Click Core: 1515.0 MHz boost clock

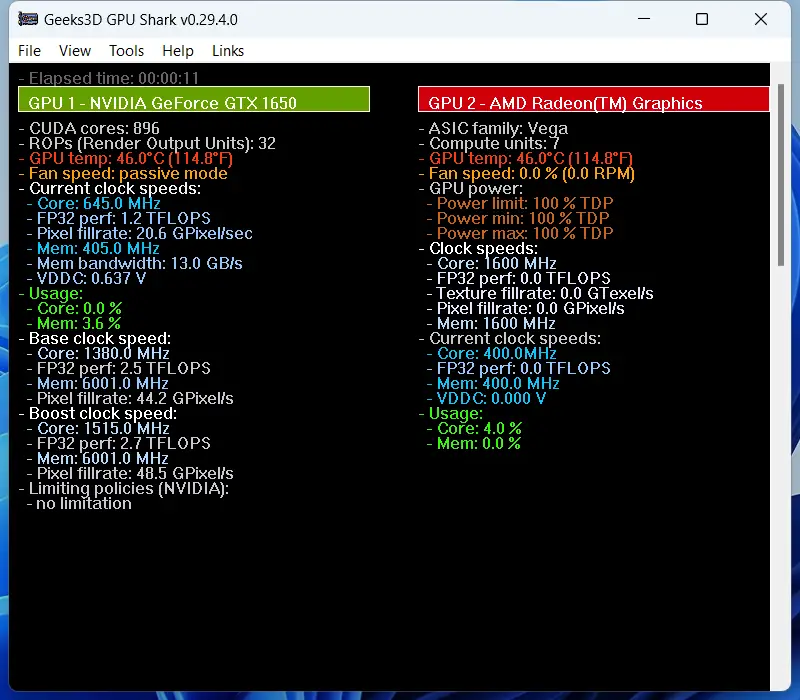click(98, 428)
